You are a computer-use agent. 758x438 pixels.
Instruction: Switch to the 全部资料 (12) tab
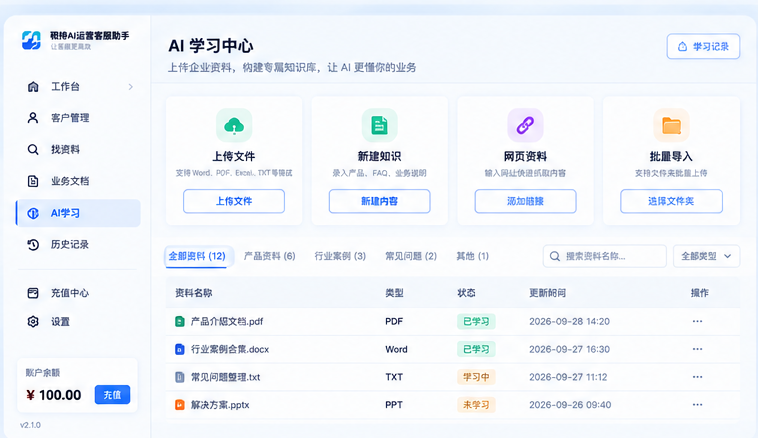tap(197, 256)
